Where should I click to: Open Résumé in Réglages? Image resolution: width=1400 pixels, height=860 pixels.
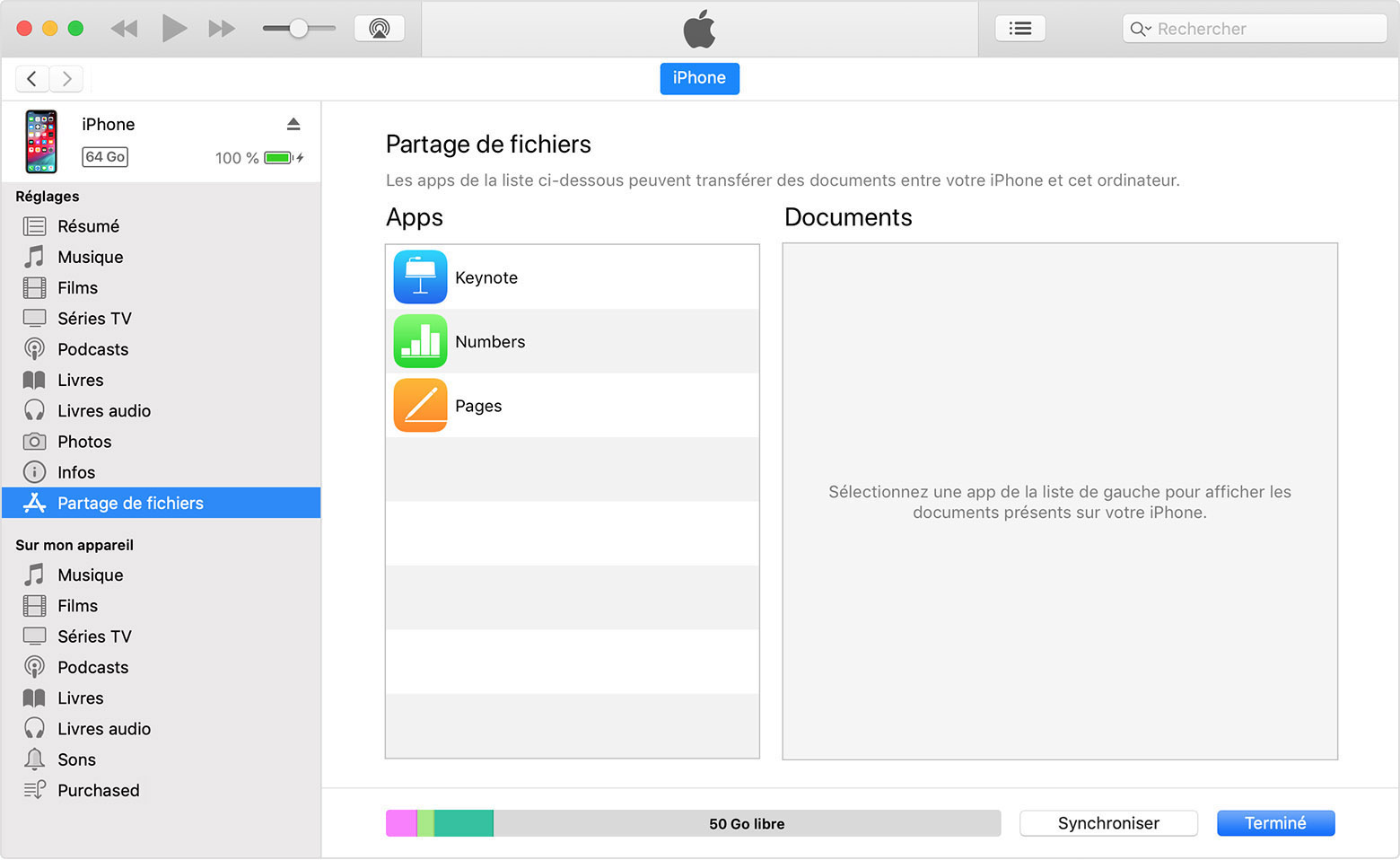point(162,226)
